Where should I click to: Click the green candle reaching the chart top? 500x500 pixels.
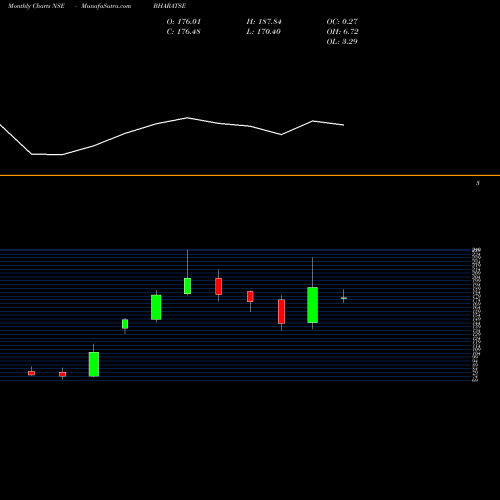(x=187, y=286)
